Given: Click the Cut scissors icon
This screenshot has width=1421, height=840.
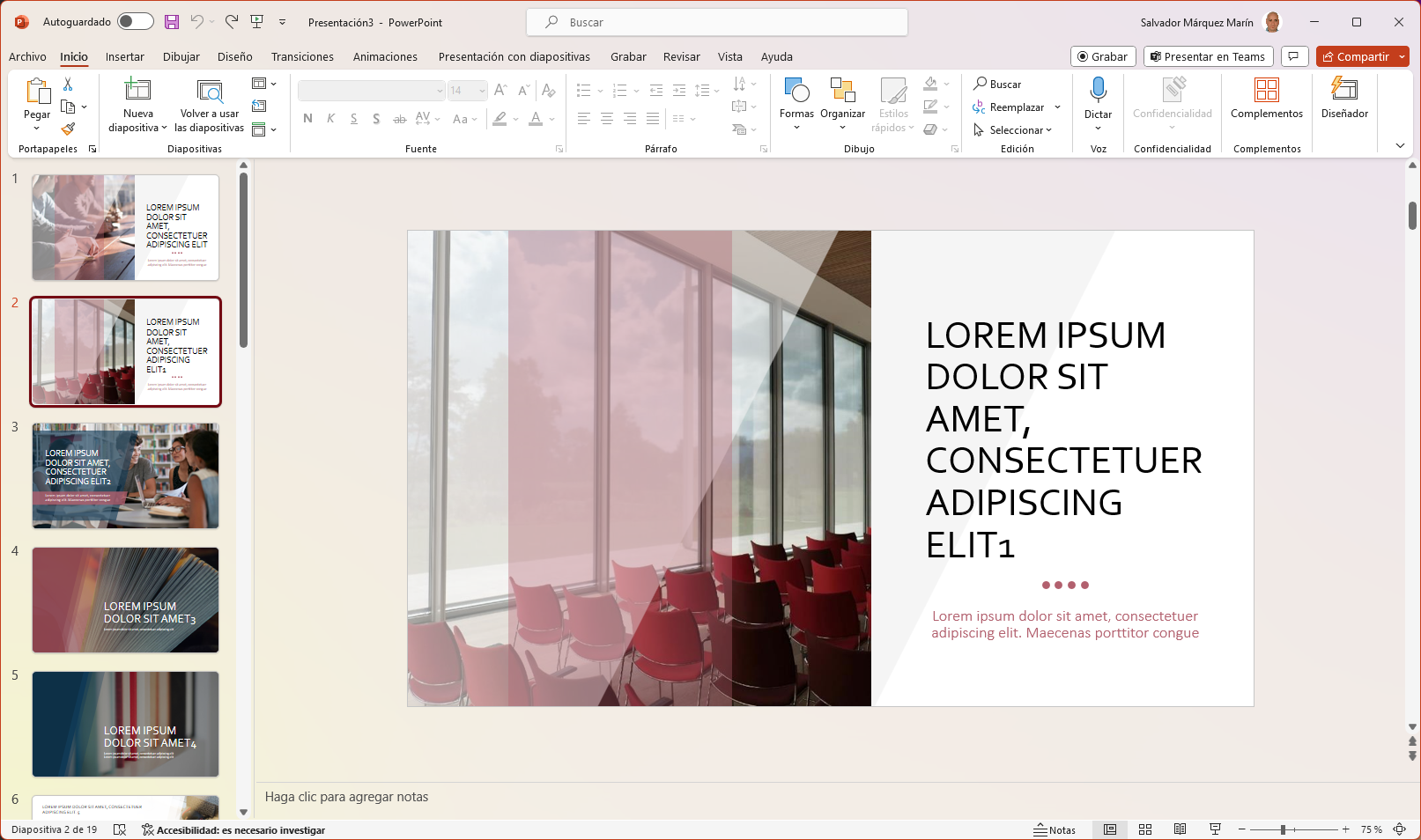Looking at the screenshot, I should [68, 85].
